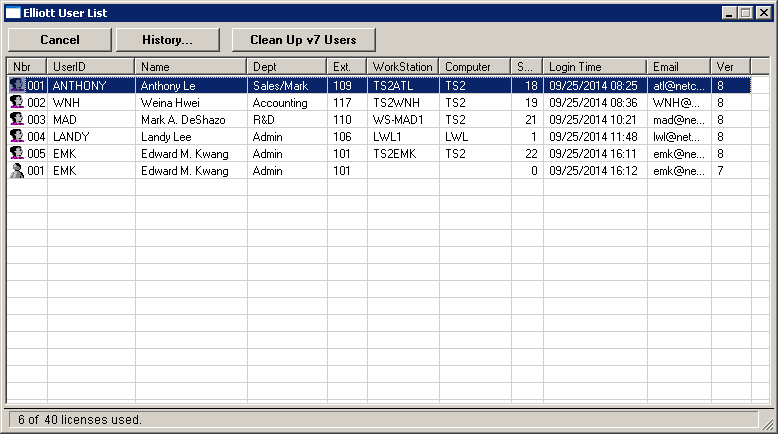Sort by Login Time column header

pyautogui.click(x=594, y=66)
